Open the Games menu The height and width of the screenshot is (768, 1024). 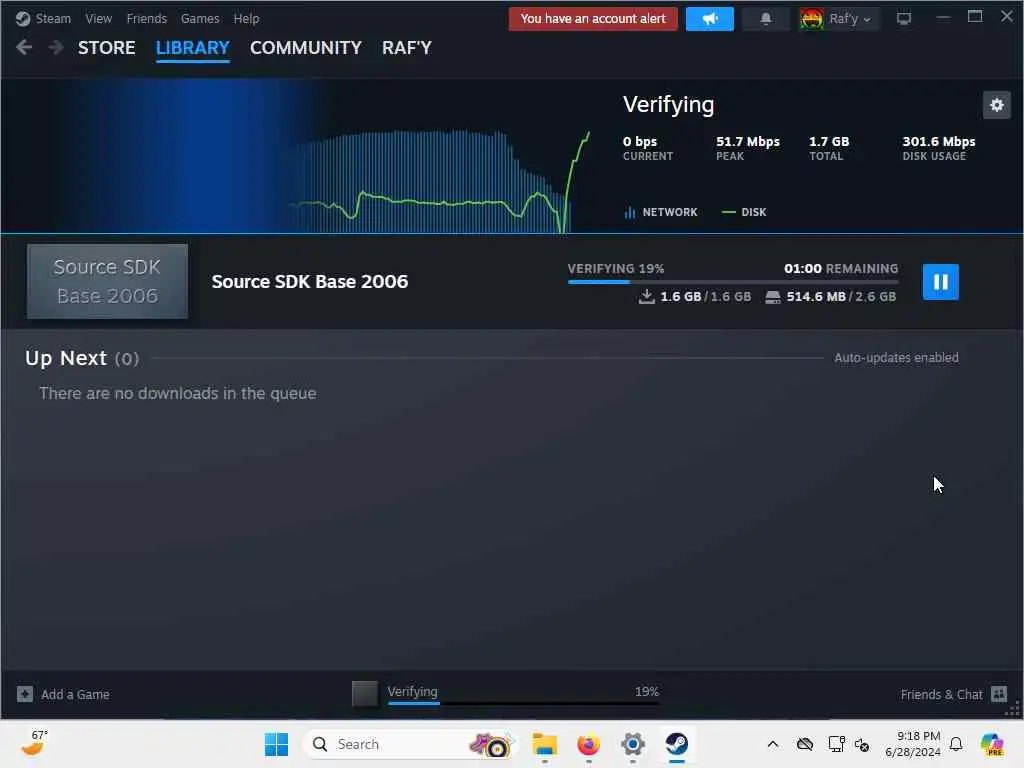pos(200,18)
